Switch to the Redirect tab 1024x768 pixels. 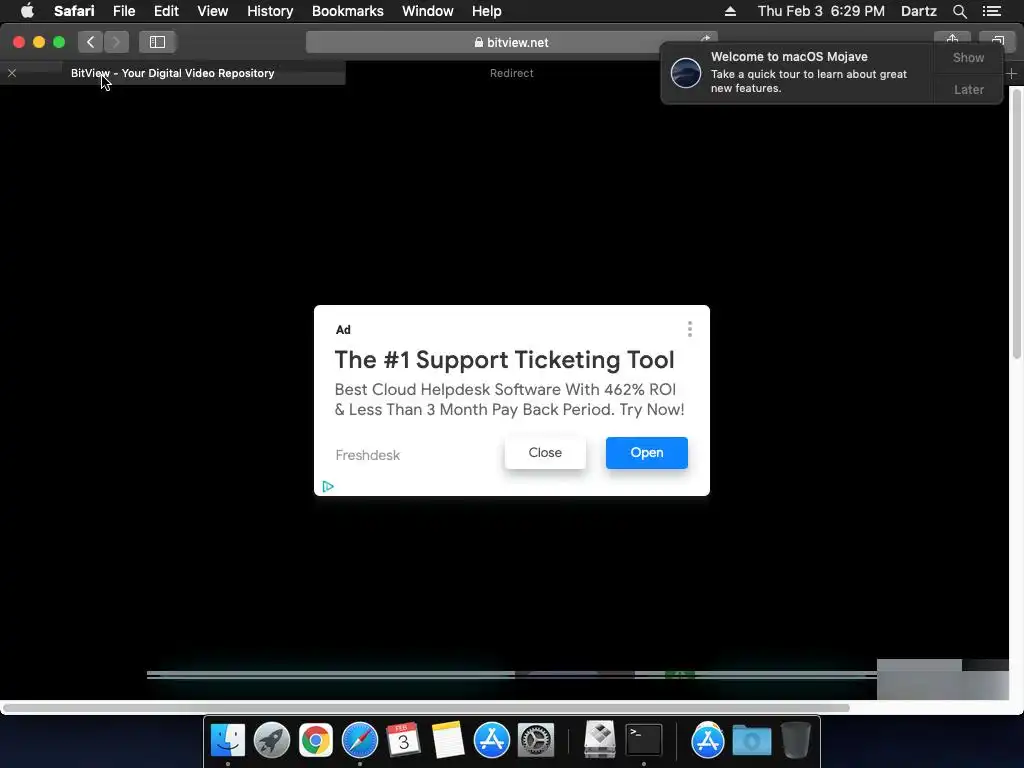pyautogui.click(x=511, y=73)
